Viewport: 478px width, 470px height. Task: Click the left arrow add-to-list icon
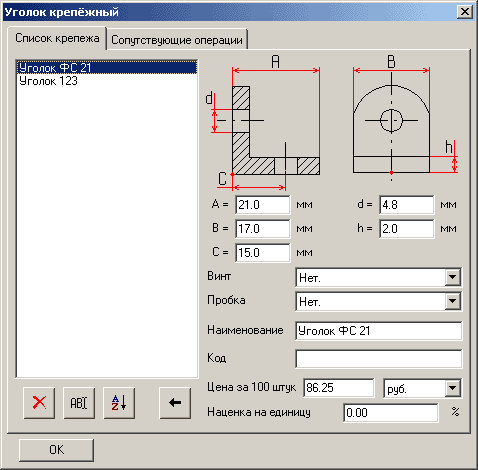175,403
